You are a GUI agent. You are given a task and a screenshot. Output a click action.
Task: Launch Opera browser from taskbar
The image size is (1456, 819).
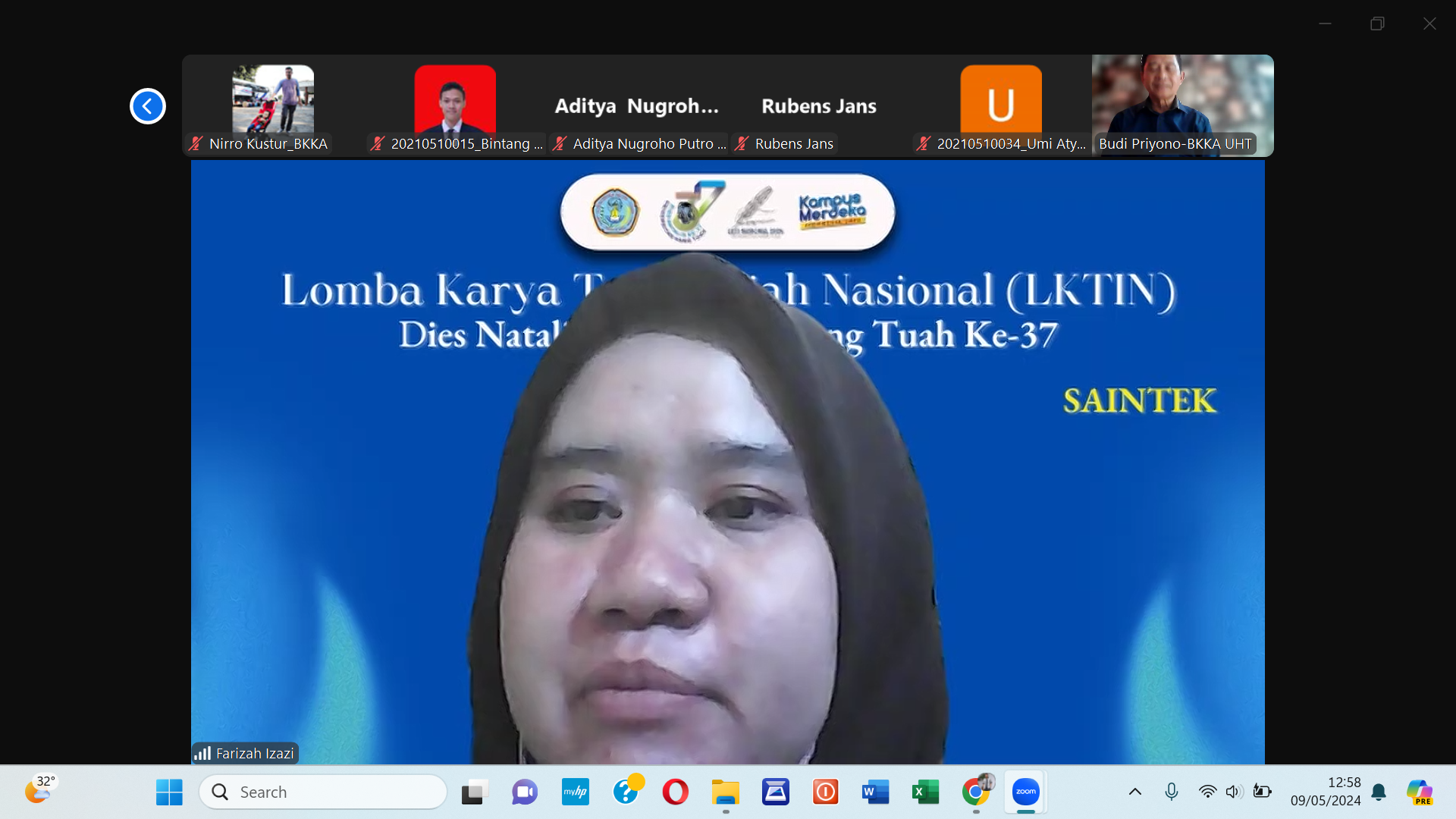675,792
